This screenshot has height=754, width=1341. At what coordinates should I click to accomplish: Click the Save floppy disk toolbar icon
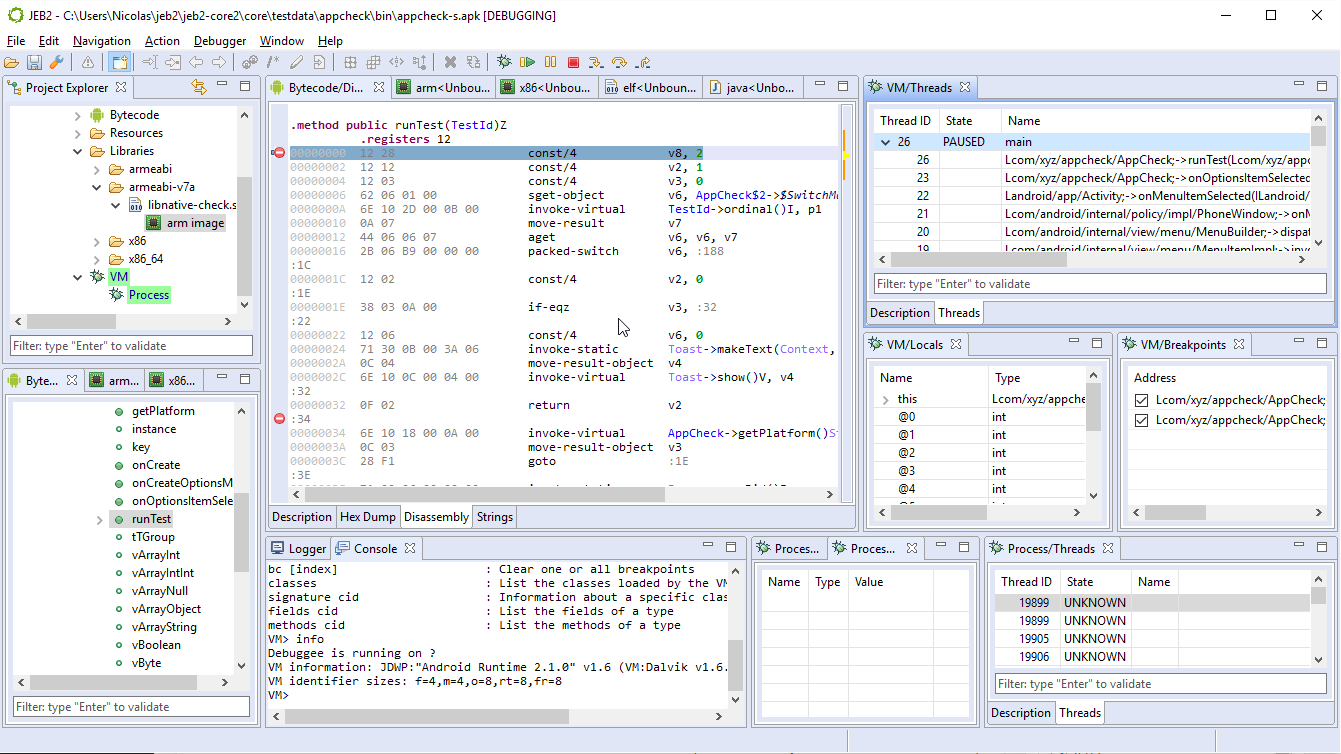[x=34, y=63]
